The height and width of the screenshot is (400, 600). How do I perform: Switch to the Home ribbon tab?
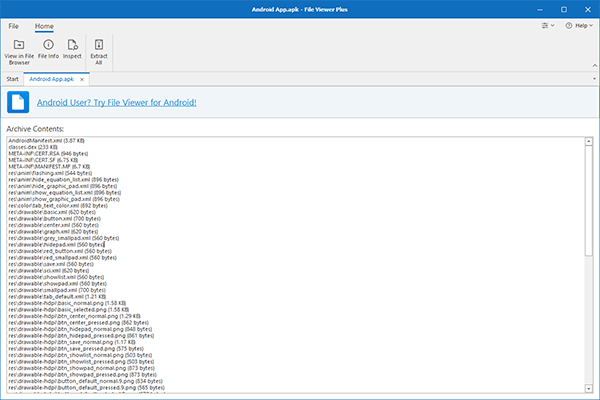click(44, 26)
